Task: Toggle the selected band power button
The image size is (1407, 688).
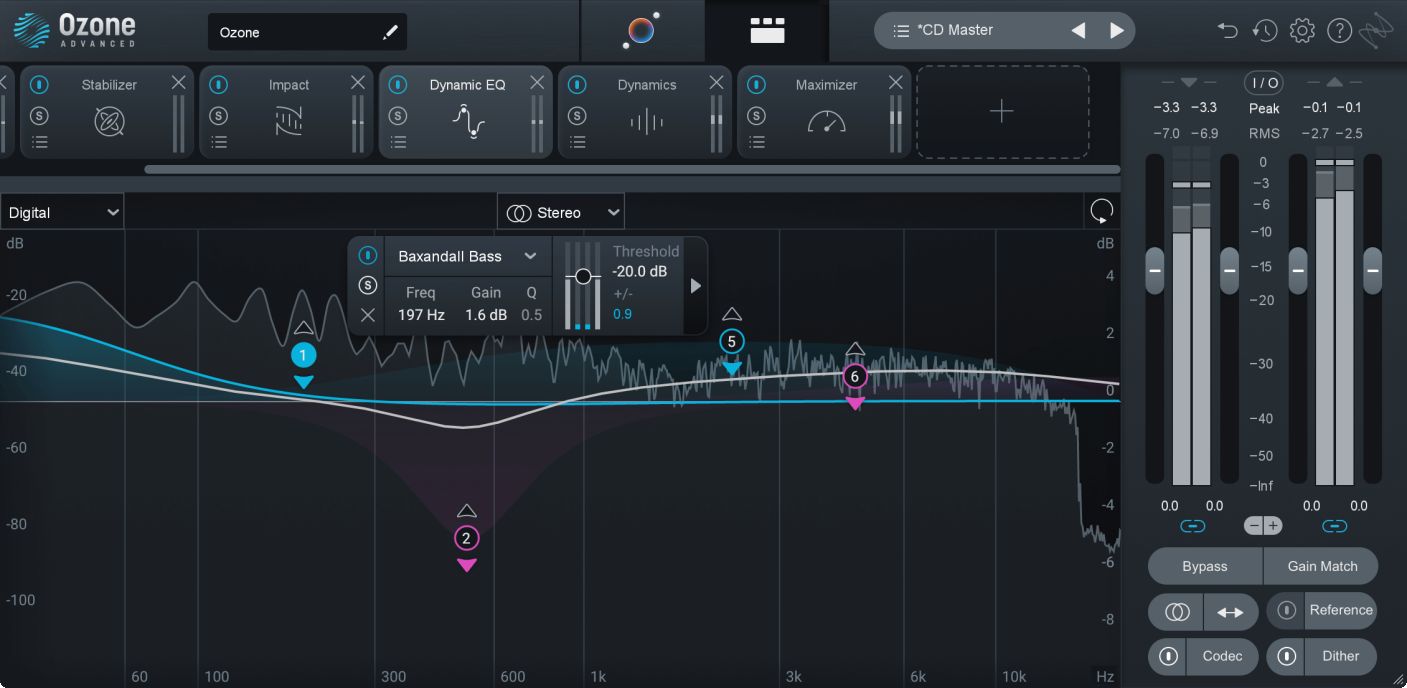Action: tap(368, 255)
